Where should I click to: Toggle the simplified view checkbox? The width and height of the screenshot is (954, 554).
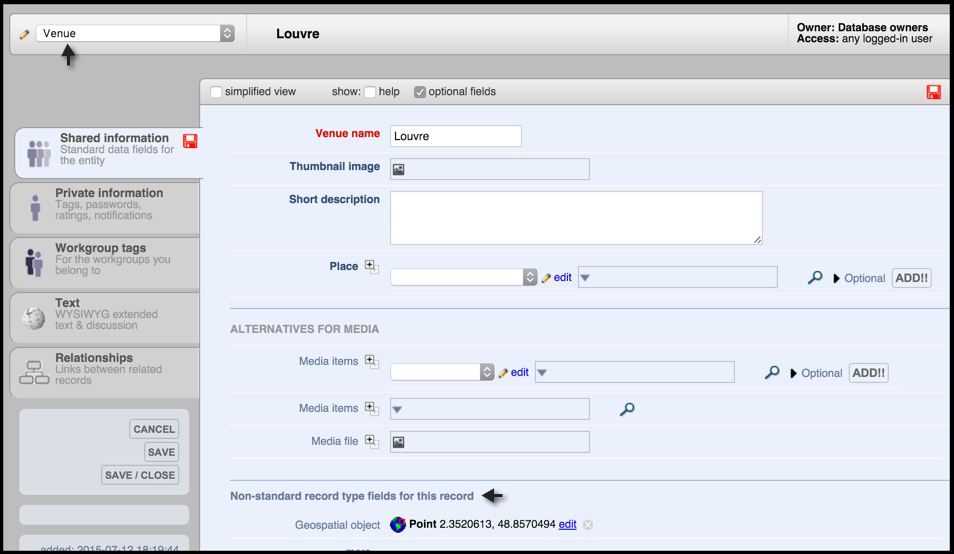click(x=216, y=92)
